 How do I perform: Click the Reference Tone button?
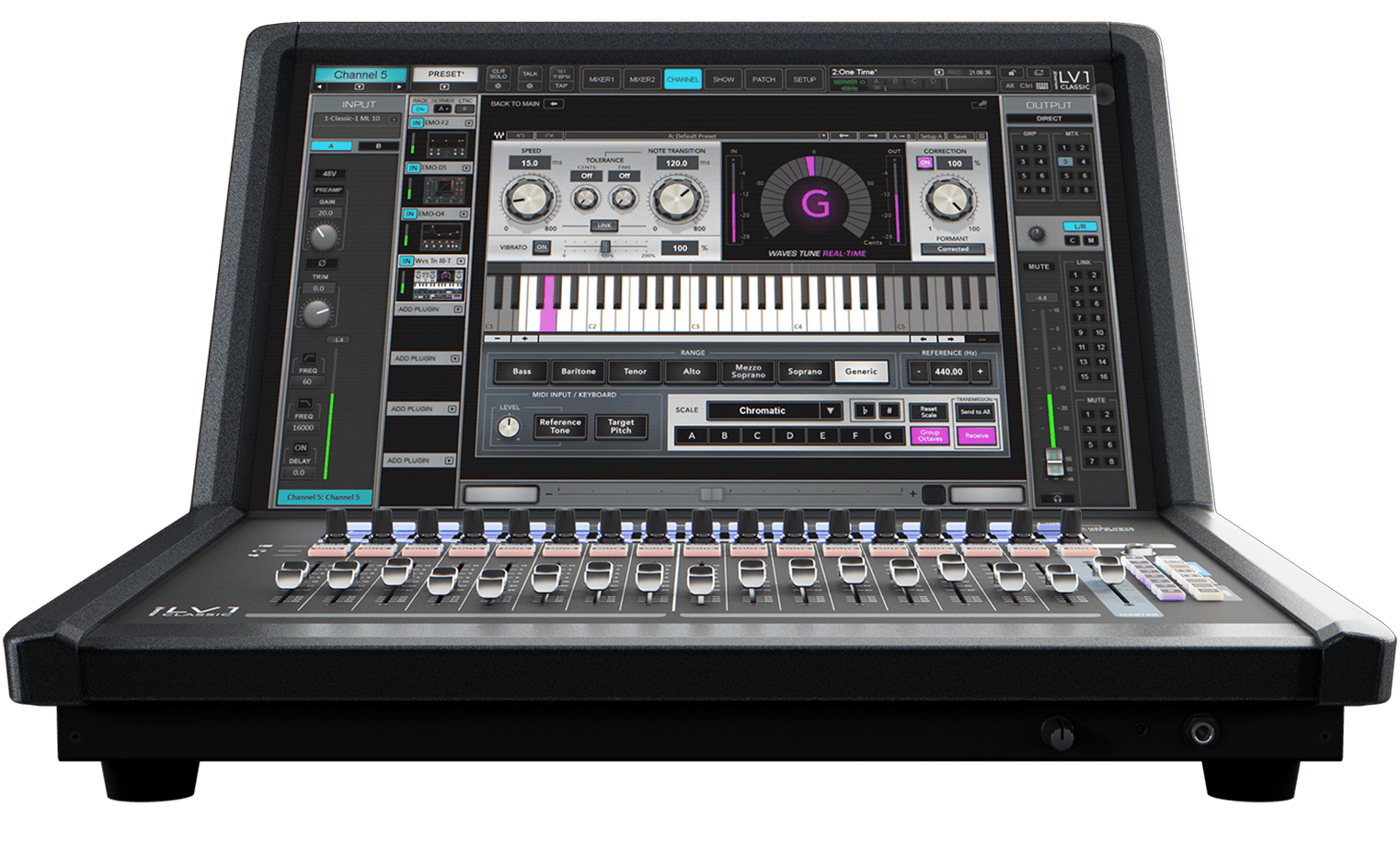click(x=560, y=426)
